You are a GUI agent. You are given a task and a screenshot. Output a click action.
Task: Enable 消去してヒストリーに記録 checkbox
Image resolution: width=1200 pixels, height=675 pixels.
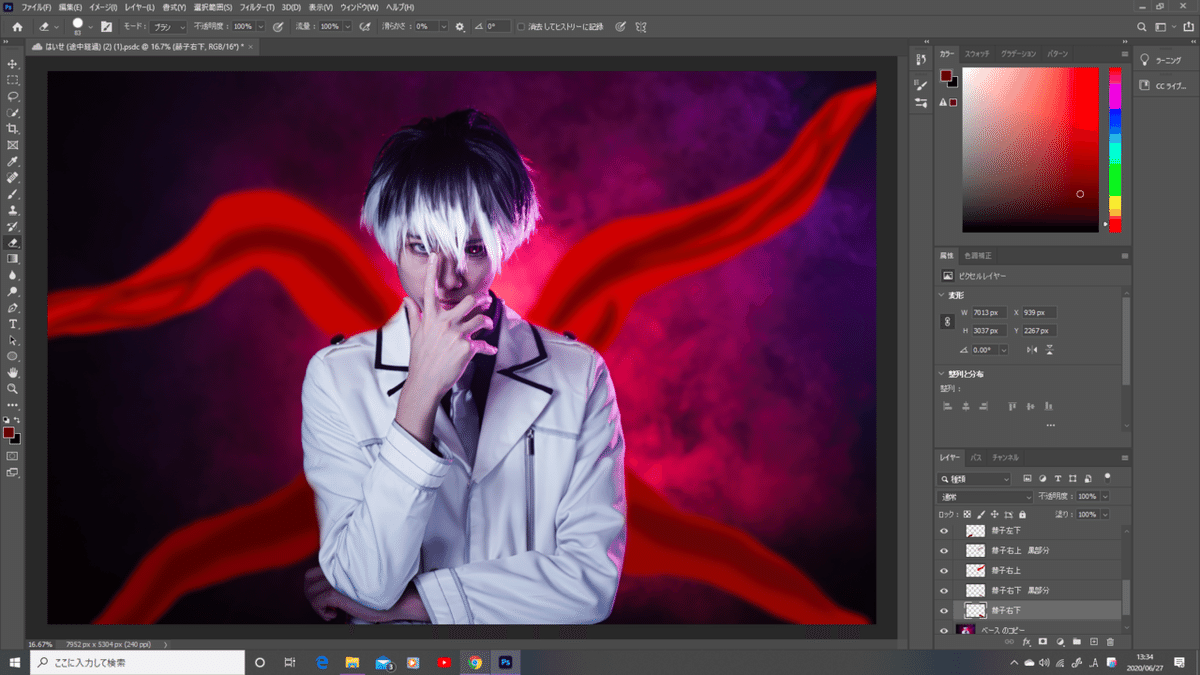(x=521, y=26)
